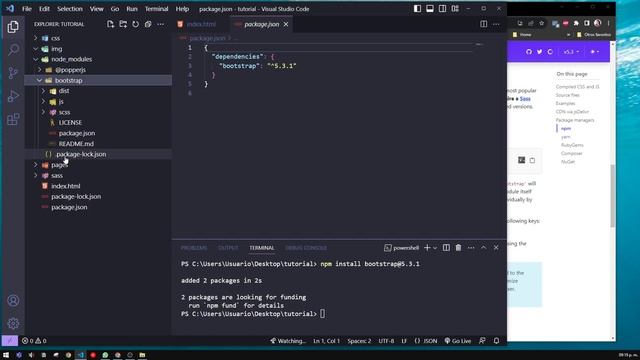Open LICENSE file in bootstrap folder

(x=70, y=122)
